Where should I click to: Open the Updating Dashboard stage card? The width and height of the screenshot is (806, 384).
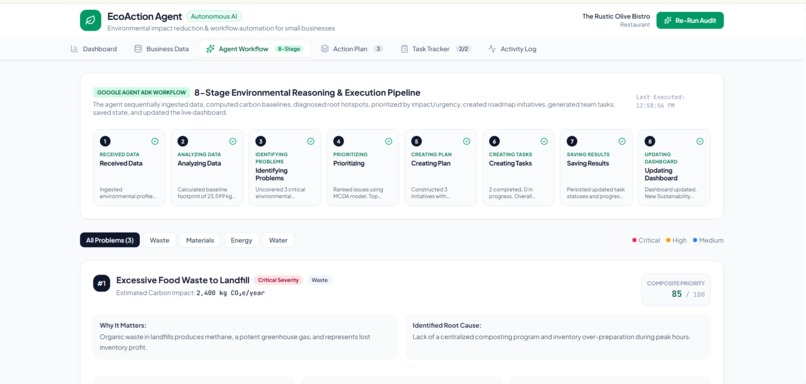click(674, 168)
